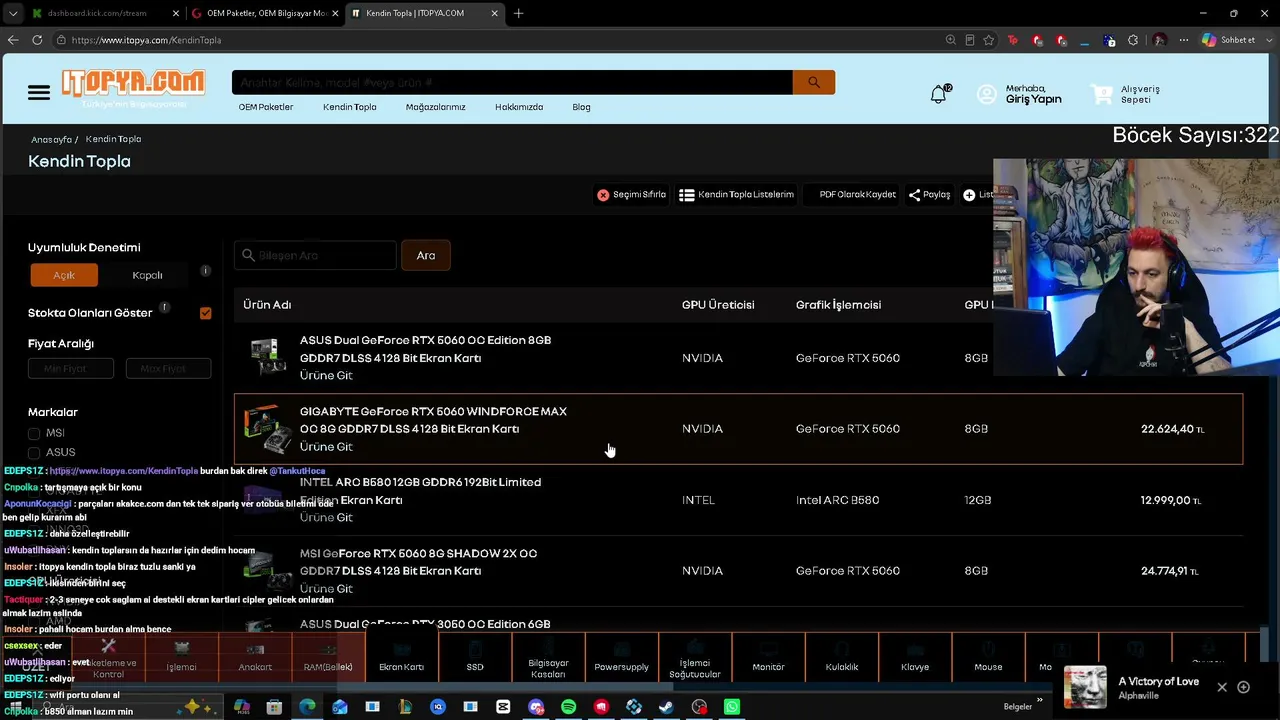Image resolution: width=1280 pixels, height=720 pixels.
Task: Select the Kulaklık category tab
Action: (842, 658)
